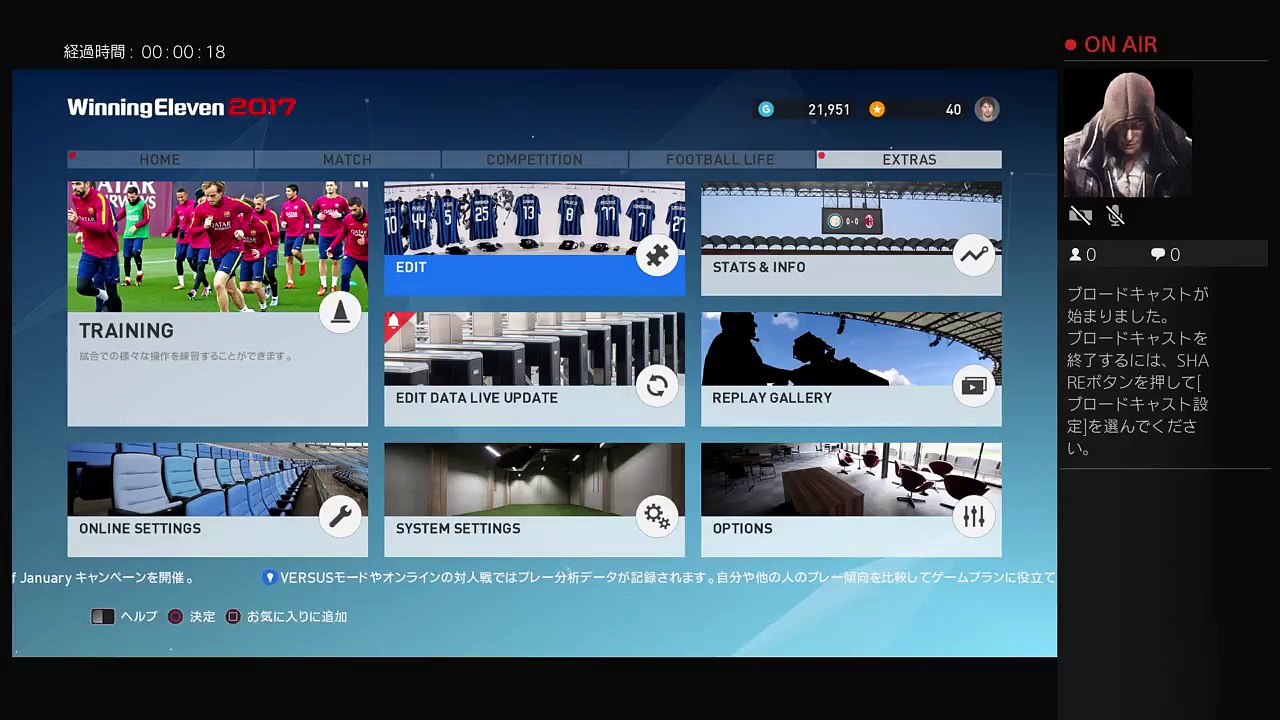Click the disabled camera icon
The height and width of the screenshot is (720, 1280).
point(1080,215)
